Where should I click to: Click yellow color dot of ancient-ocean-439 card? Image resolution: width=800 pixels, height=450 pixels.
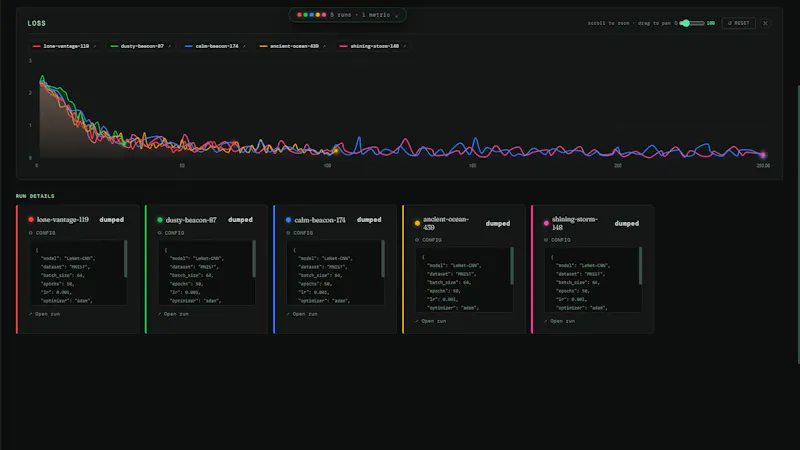tap(417, 223)
